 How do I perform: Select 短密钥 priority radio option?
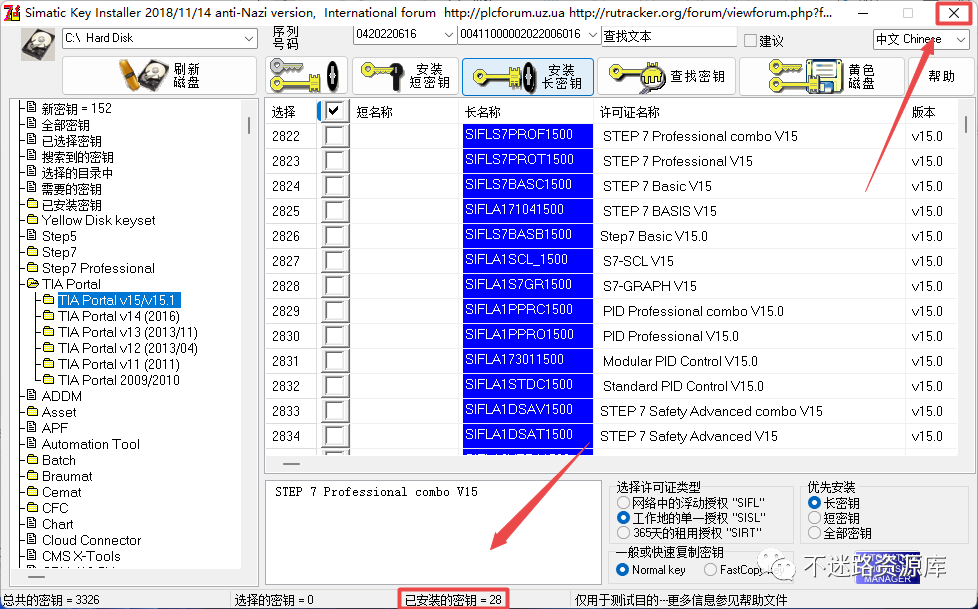tap(814, 518)
